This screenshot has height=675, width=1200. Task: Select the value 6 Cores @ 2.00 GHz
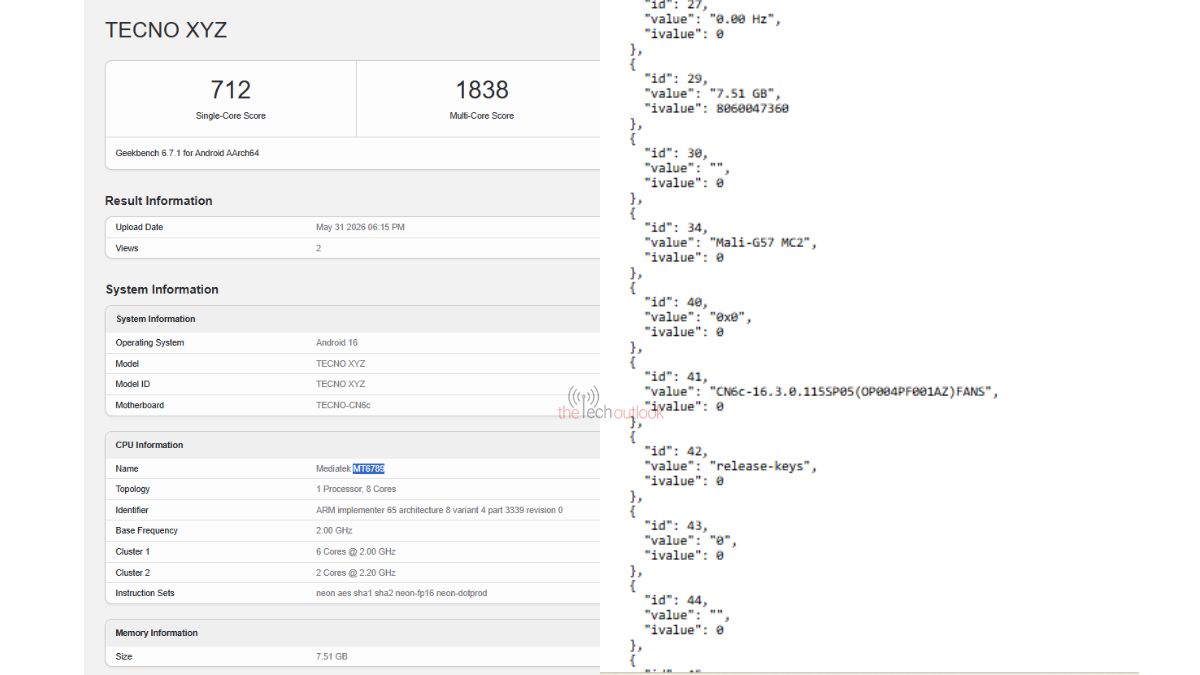coord(356,552)
